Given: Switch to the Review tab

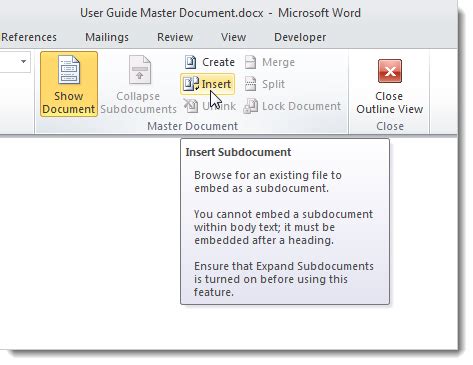Looking at the screenshot, I should click(x=175, y=37).
